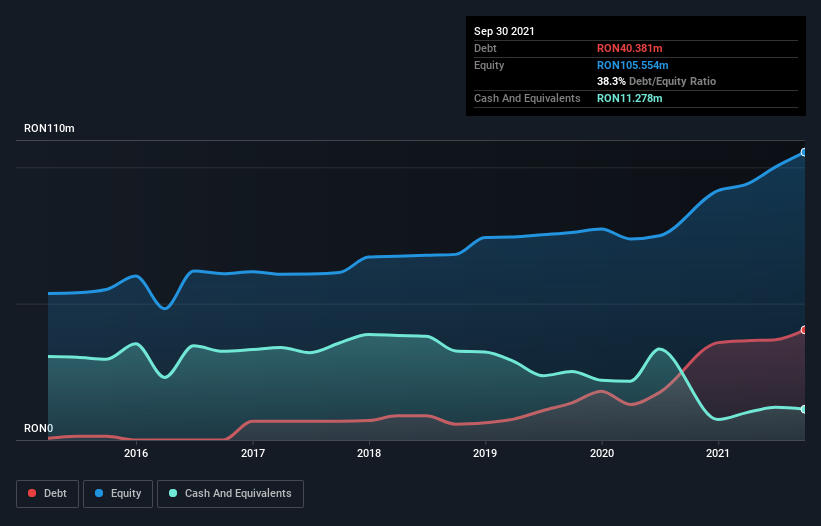821x526 pixels.
Task: Select the 2021 axis label
Action: pos(718,453)
